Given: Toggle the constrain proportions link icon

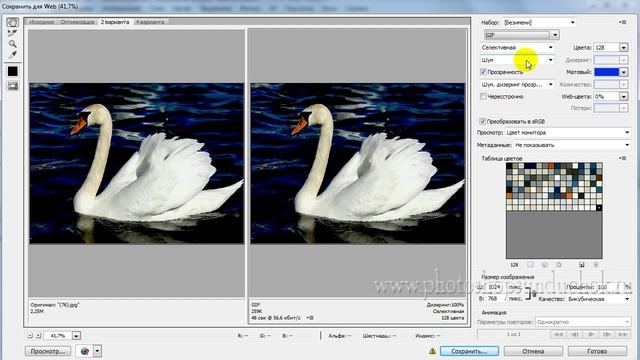Looking at the screenshot, I should pos(530,293).
